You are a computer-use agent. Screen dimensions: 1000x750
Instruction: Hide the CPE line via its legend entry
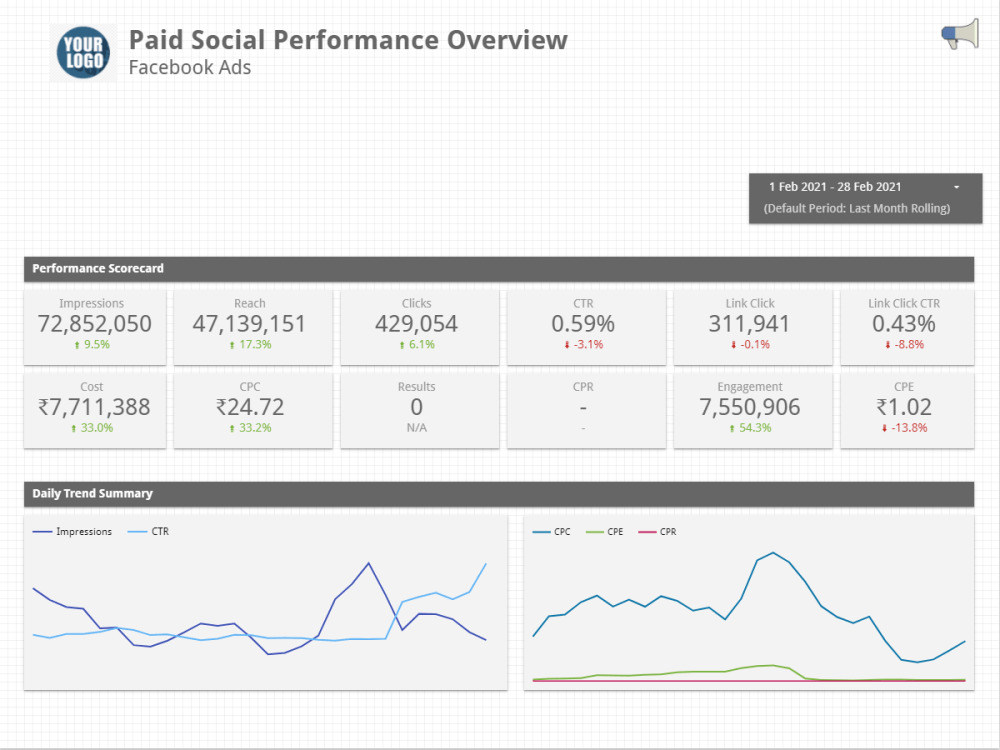coord(614,532)
